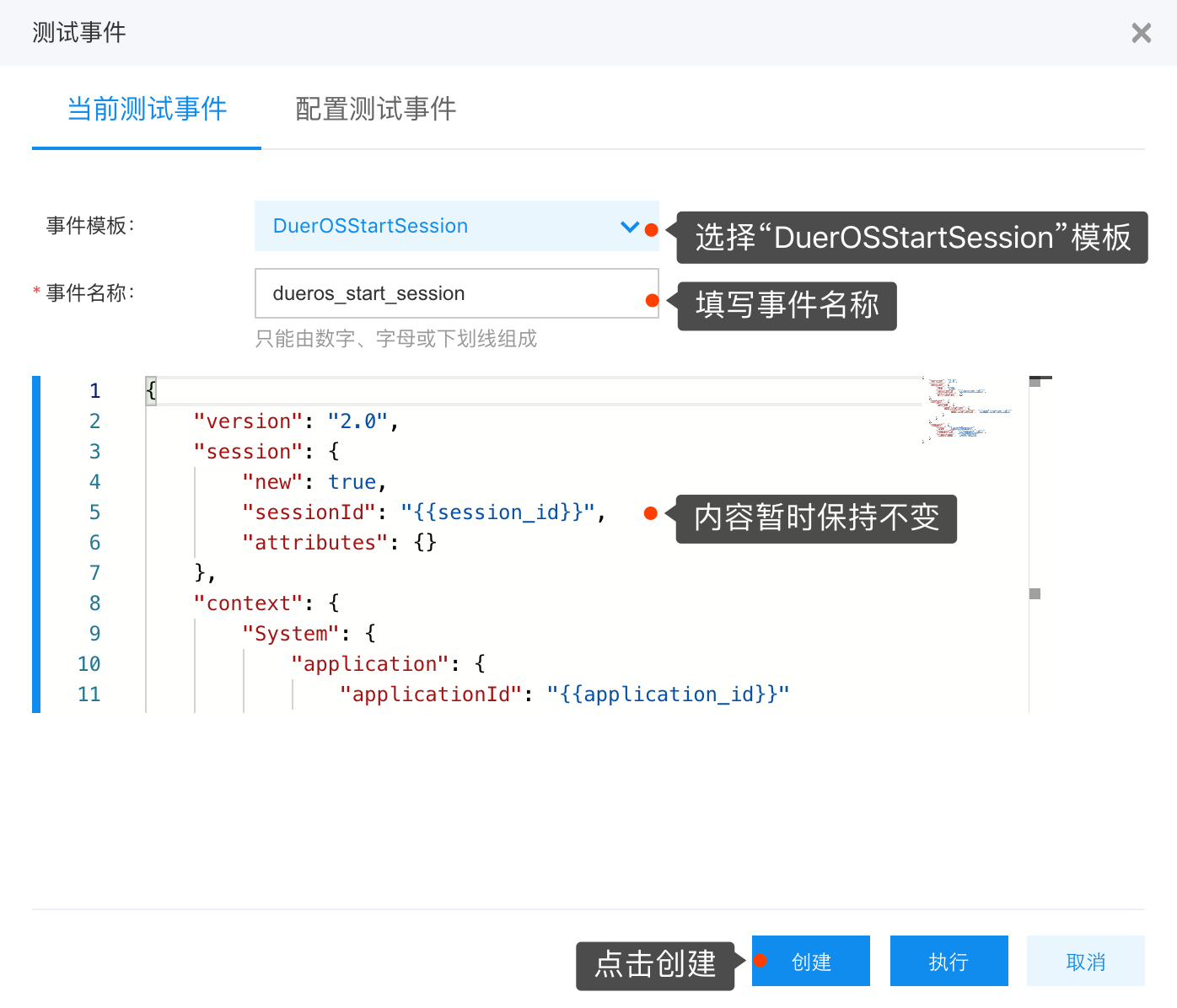Click the 创建 button

click(x=811, y=961)
